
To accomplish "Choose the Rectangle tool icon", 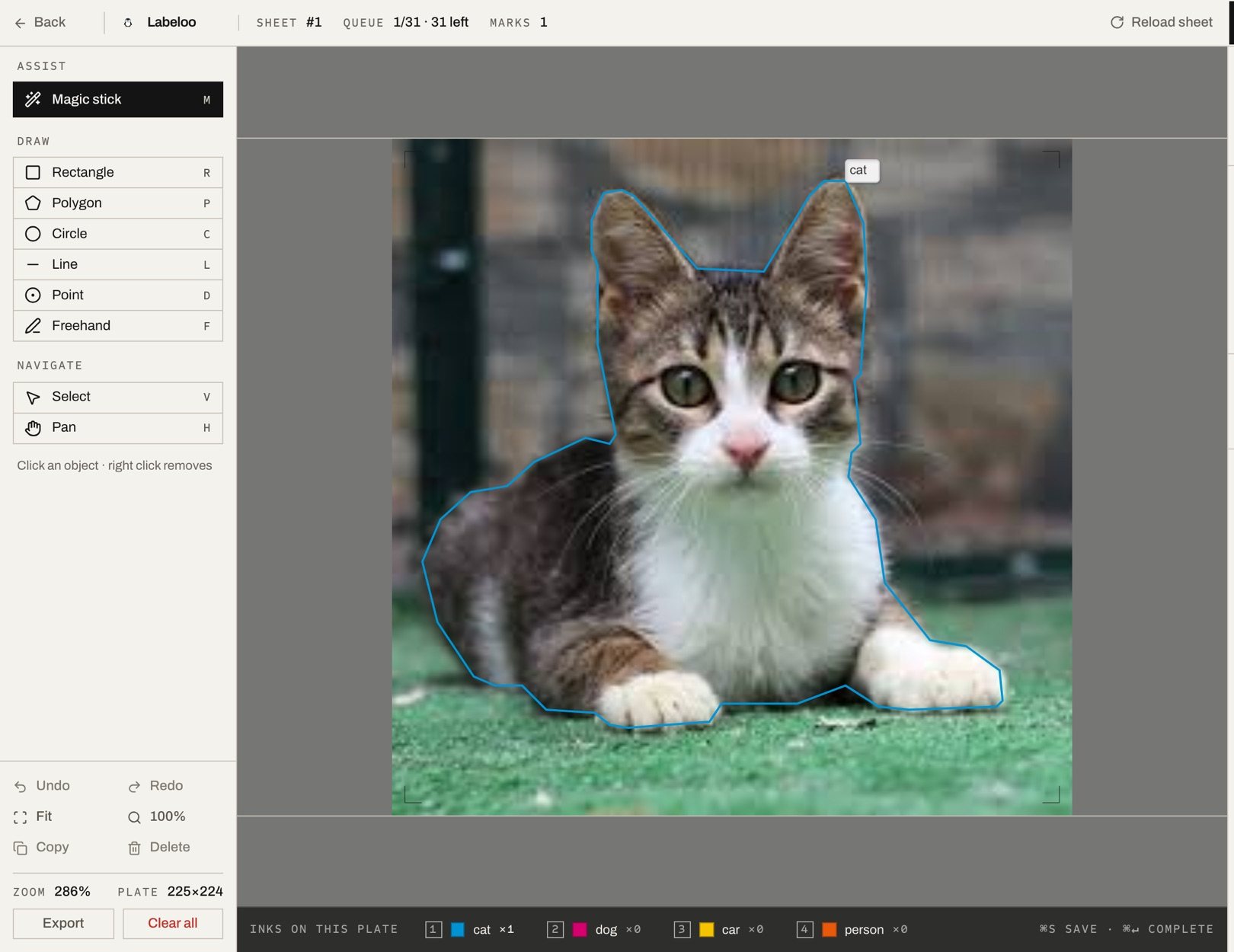I will pyautogui.click(x=33, y=172).
